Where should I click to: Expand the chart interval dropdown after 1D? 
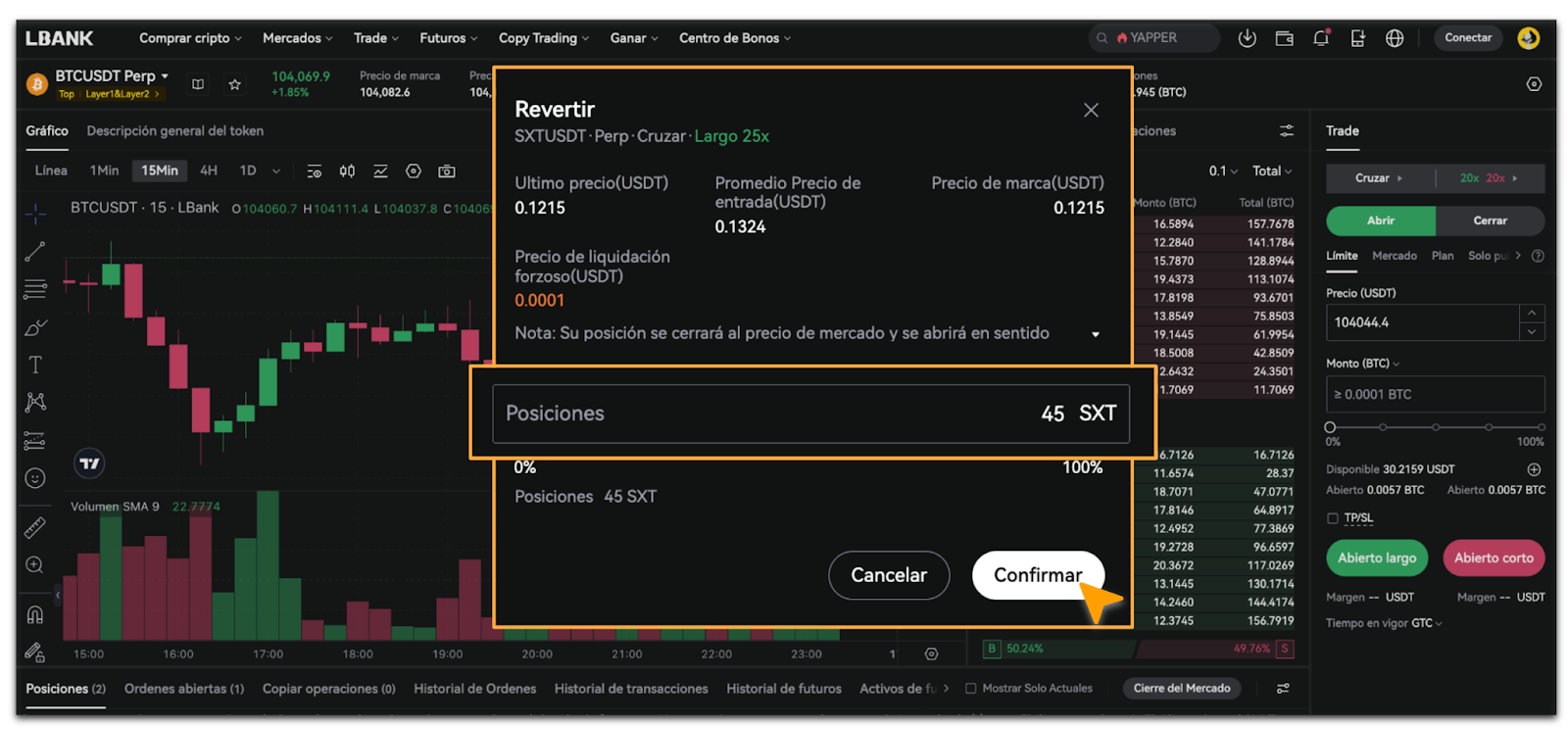coord(276,170)
